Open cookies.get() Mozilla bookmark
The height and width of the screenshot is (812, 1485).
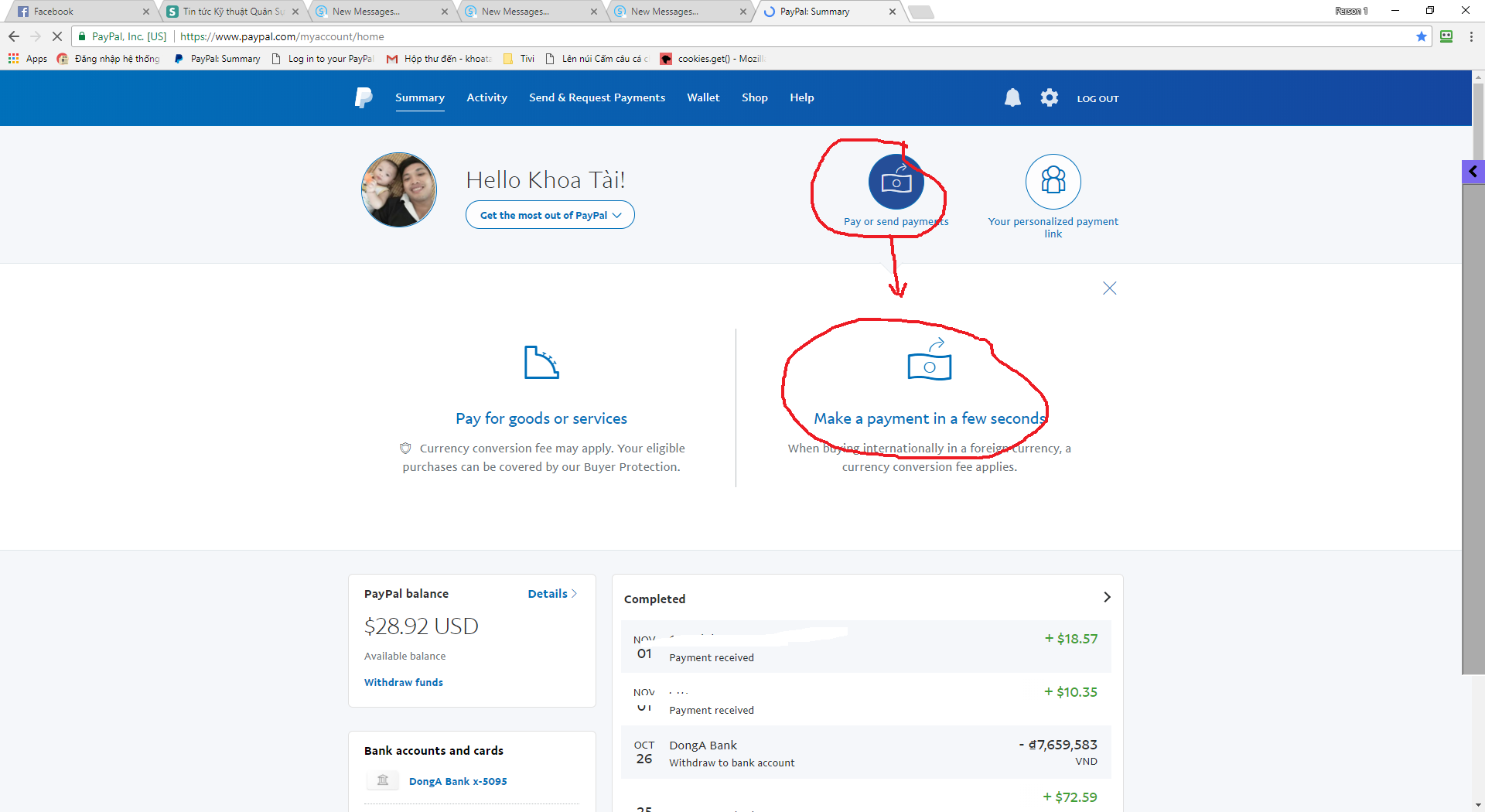(x=712, y=59)
